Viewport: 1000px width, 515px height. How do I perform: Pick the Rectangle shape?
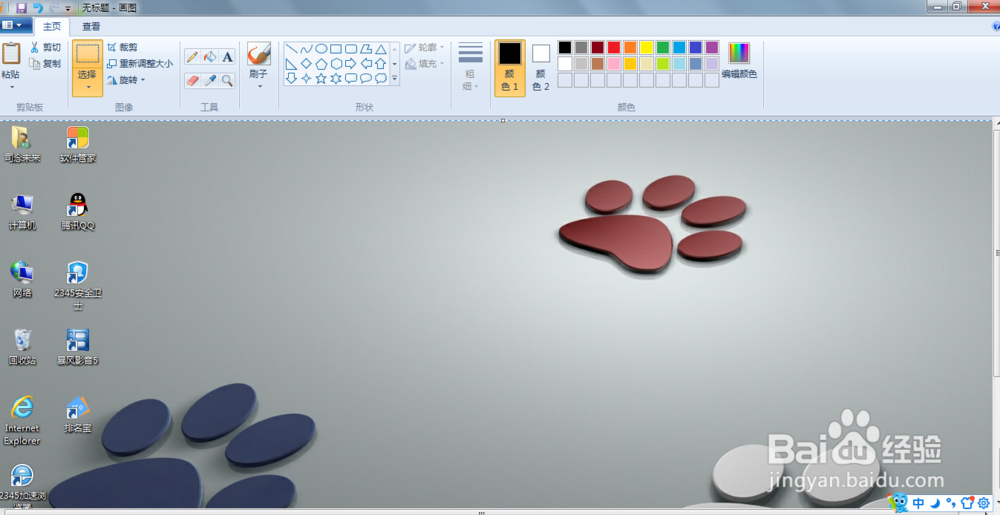click(336, 49)
